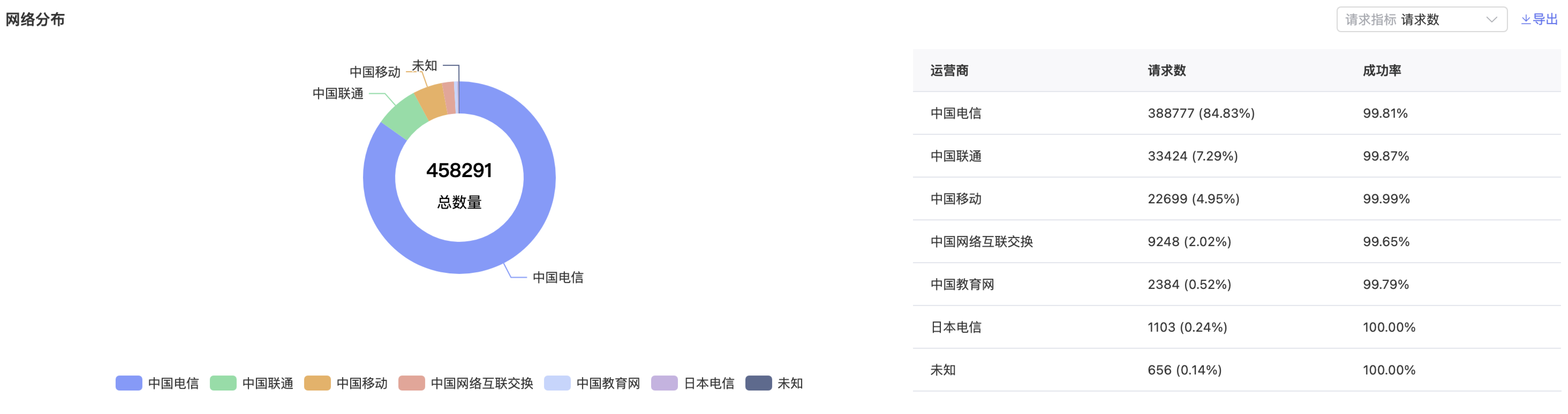Click the 中国电信 table row

1237,113
